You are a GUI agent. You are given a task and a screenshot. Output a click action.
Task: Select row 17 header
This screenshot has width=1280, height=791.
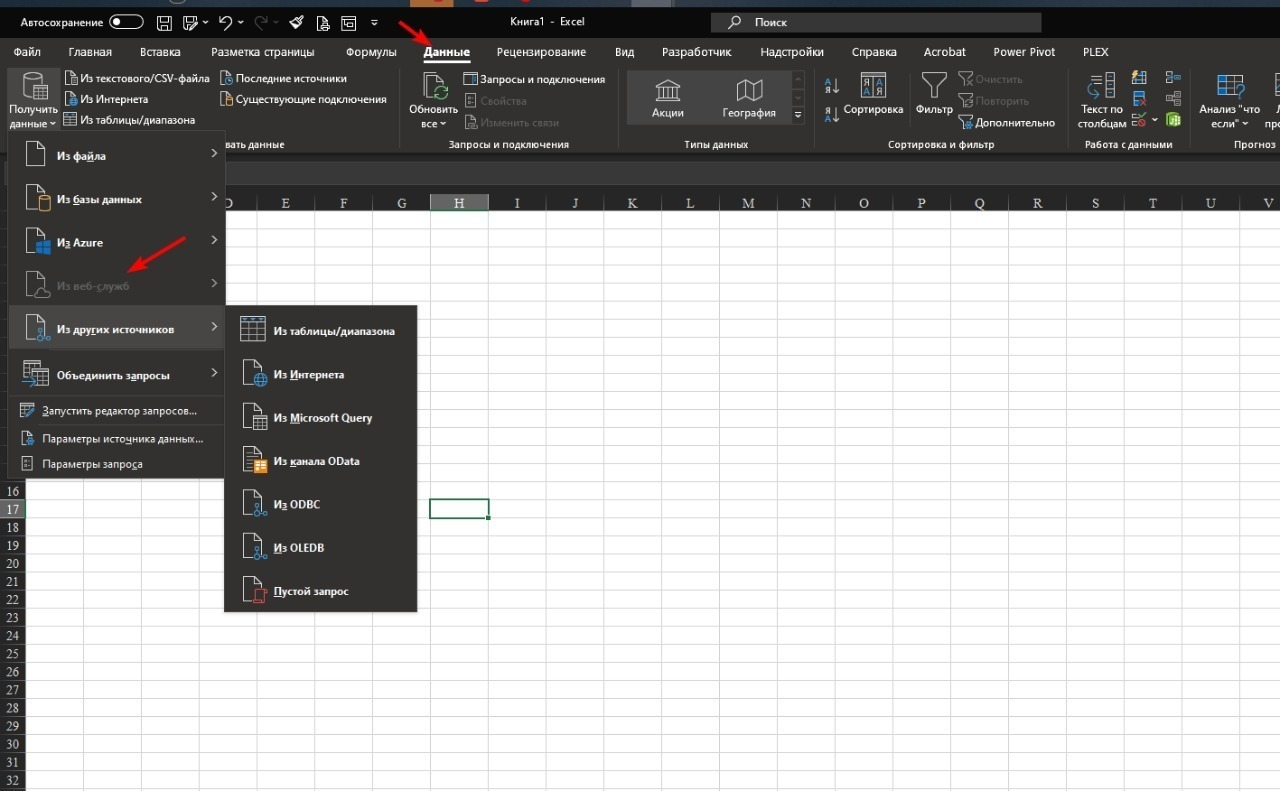click(13, 509)
